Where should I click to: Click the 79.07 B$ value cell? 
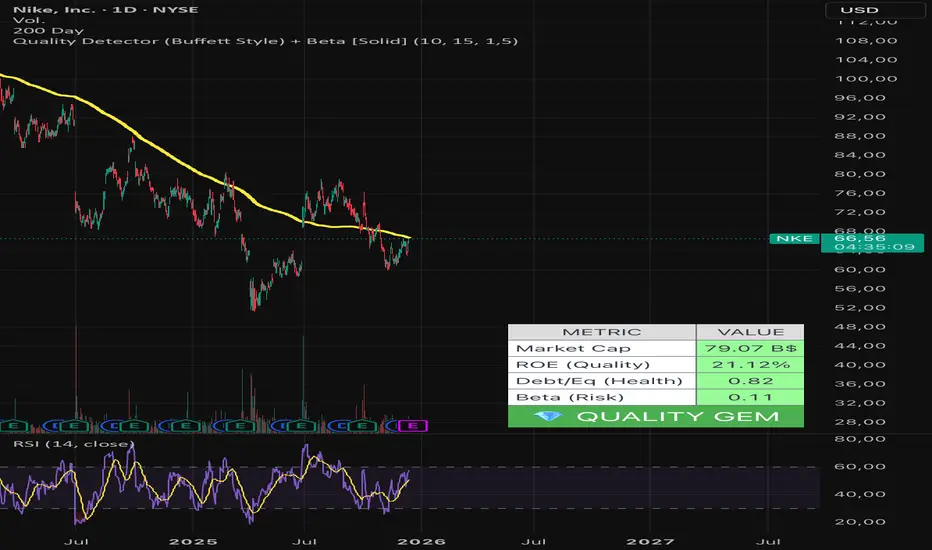pyautogui.click(x=750, y=348)
